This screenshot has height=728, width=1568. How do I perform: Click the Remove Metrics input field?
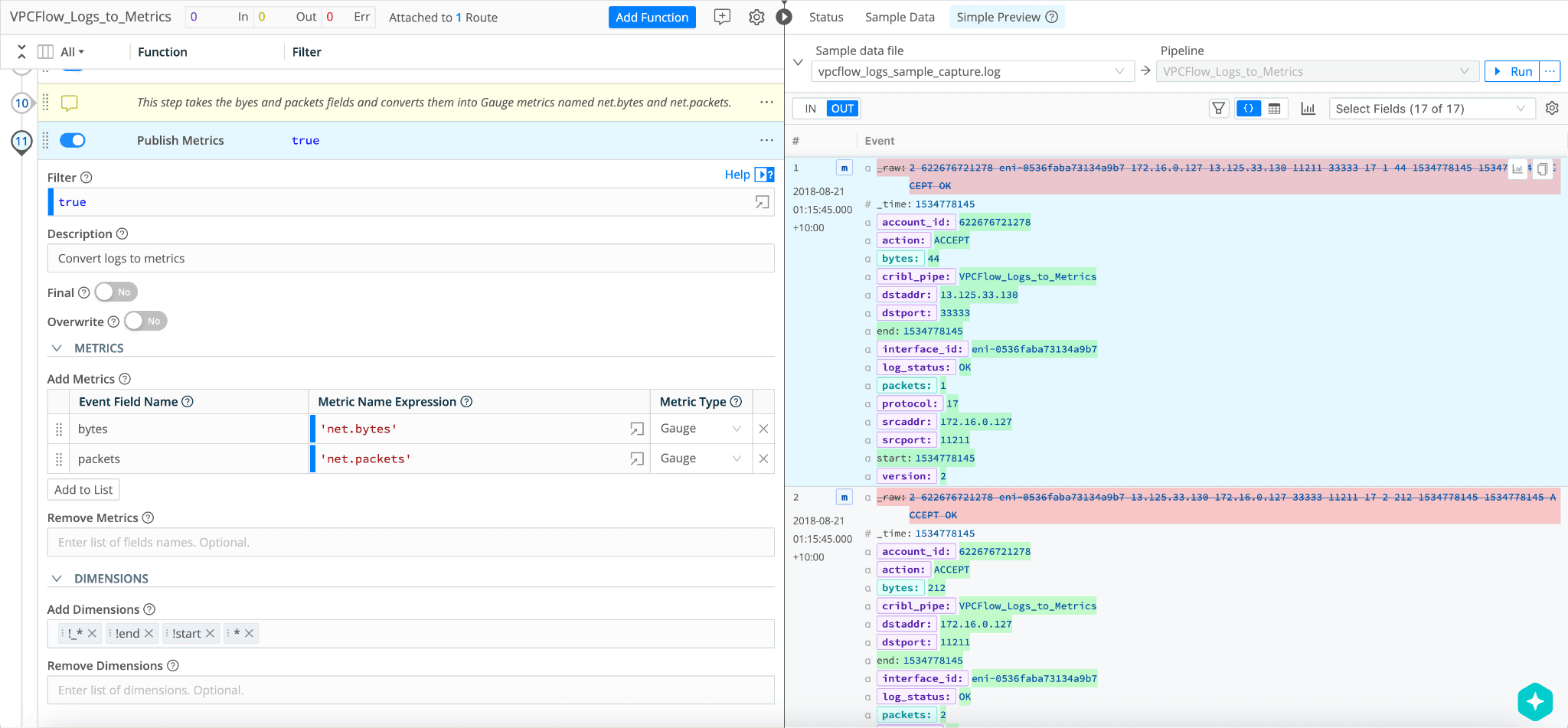(410, 543)
